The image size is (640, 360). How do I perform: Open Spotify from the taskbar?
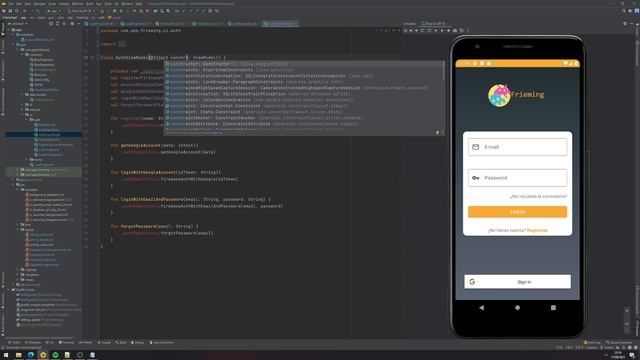pyautogui.click(x=55, y=355)
